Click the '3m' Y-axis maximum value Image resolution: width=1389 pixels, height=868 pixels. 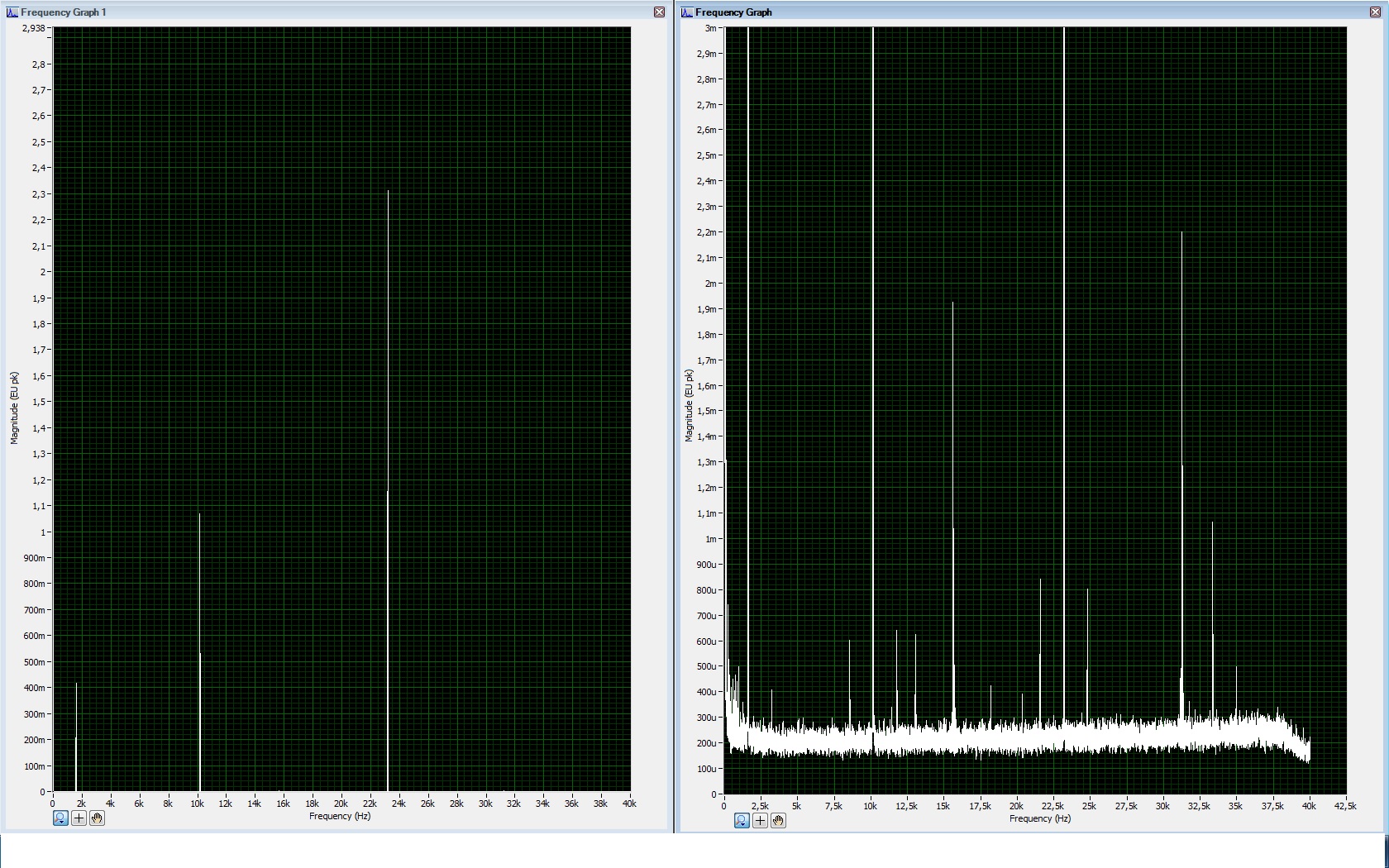(x=710, y=28)
